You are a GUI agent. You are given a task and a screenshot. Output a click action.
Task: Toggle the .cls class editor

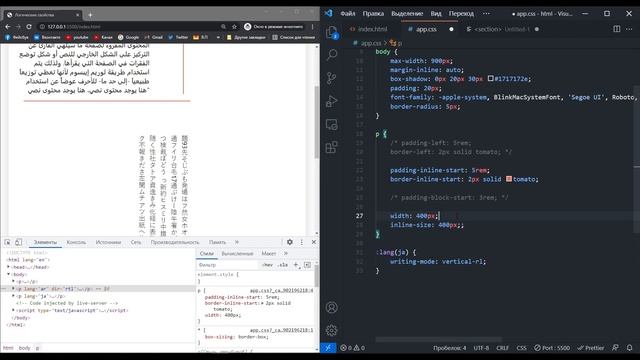point(282,265)
